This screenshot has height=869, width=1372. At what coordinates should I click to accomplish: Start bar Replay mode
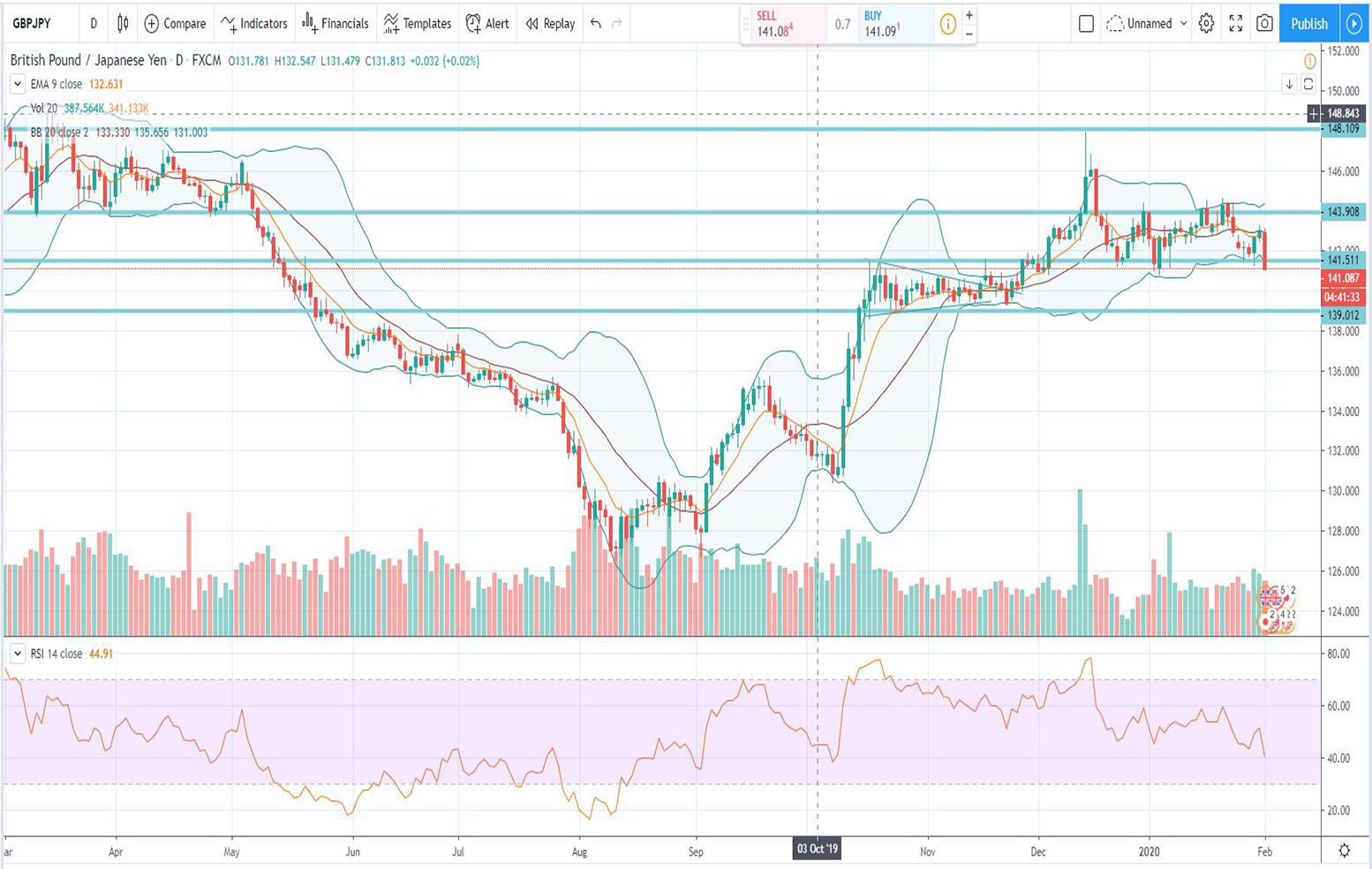pyautogui.click(x=550, y=24)
